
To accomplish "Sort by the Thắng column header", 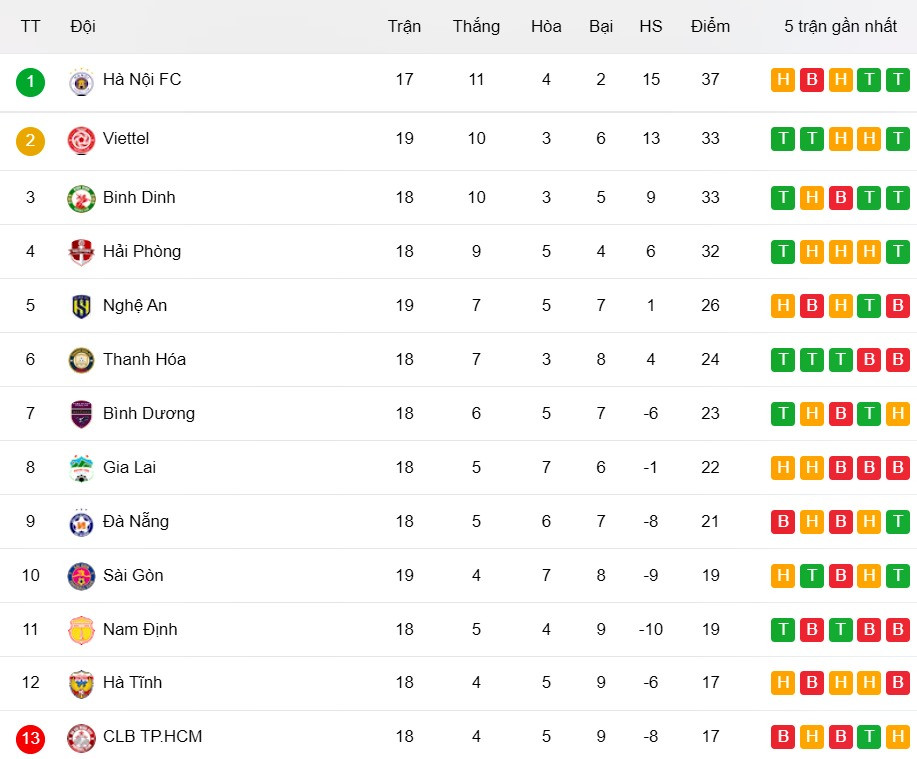I will [476, 26].
